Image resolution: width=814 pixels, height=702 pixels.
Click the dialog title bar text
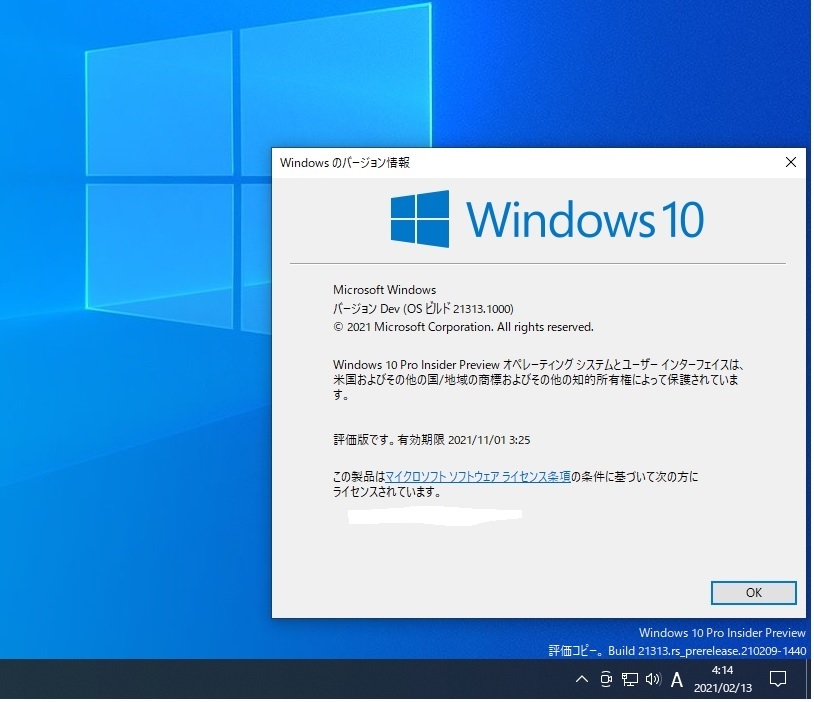click(345, 163)
